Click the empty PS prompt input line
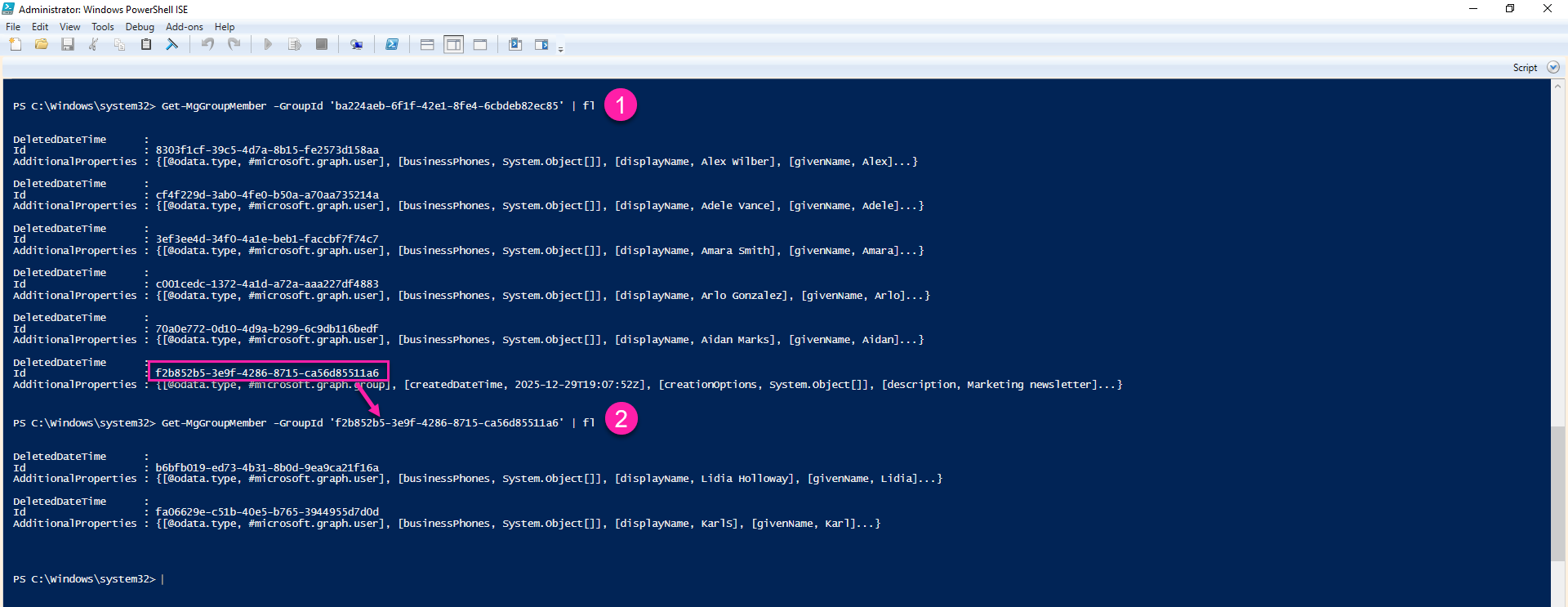 [x=327, y=579]
